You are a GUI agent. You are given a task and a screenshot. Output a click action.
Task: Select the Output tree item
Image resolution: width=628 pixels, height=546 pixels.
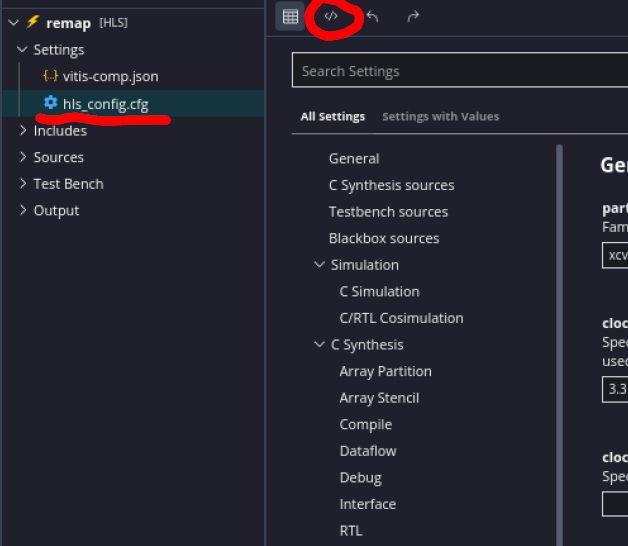coord(56,210)
